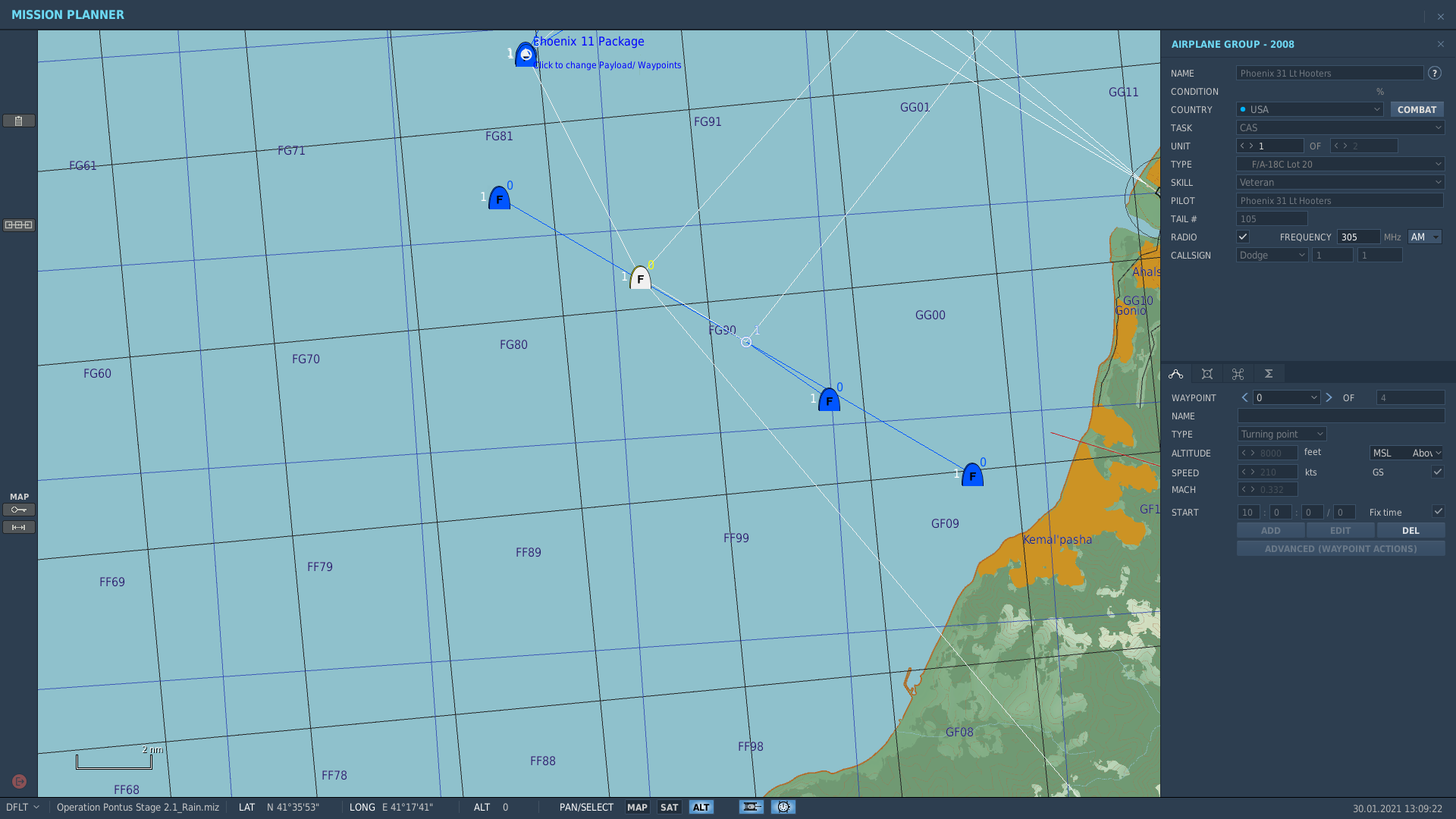Click the map key legend icon
This screenshot has width=1456, height=819.
pyautogui.click(x=19, y=510)
